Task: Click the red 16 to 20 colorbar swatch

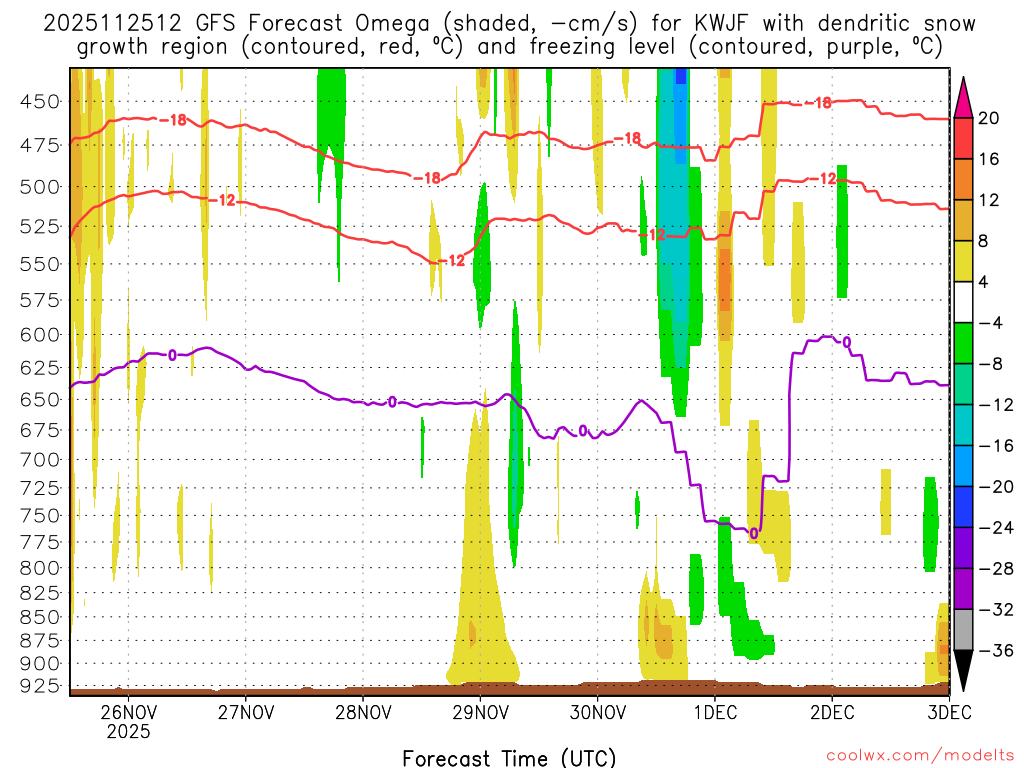Action: [963, 138]
